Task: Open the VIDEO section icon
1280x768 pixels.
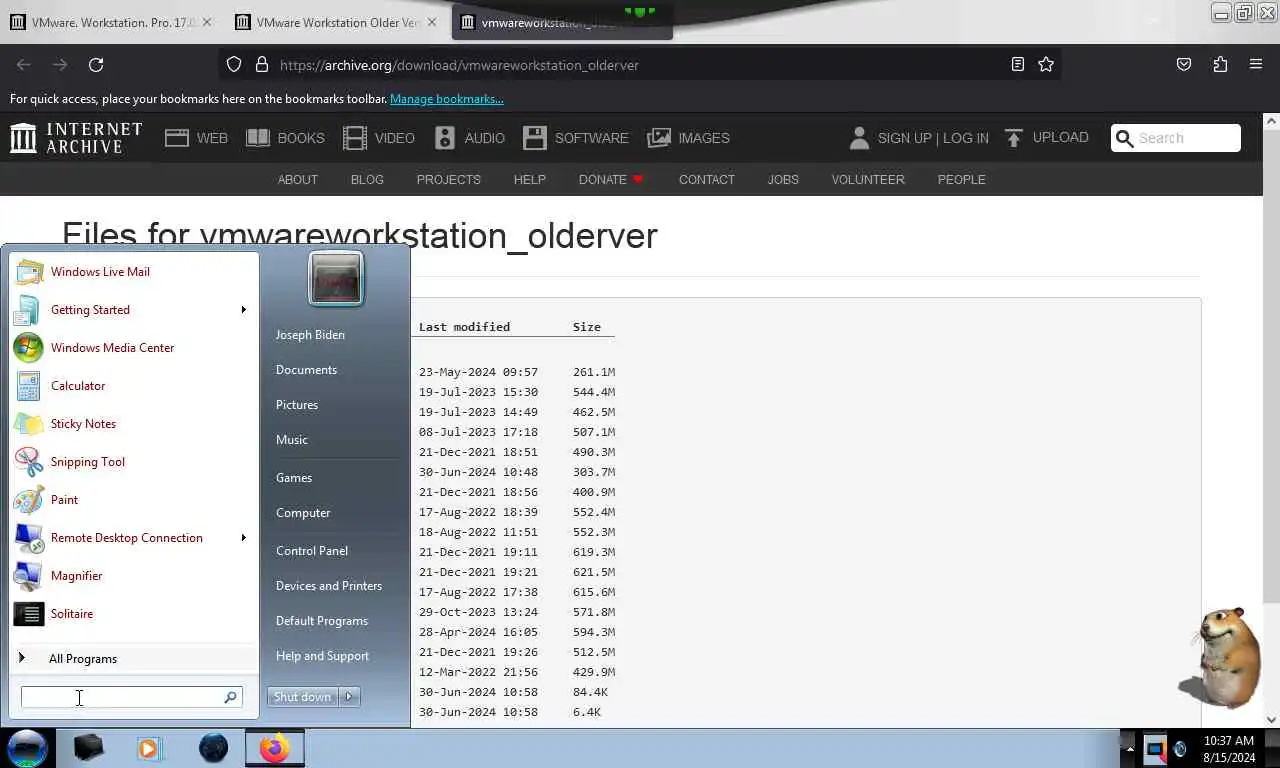Action: [x=355, y=138]
